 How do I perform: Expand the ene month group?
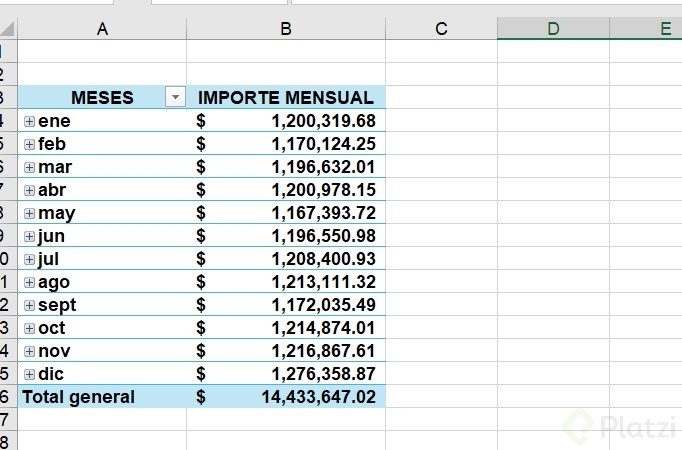[x=29, y=121]
